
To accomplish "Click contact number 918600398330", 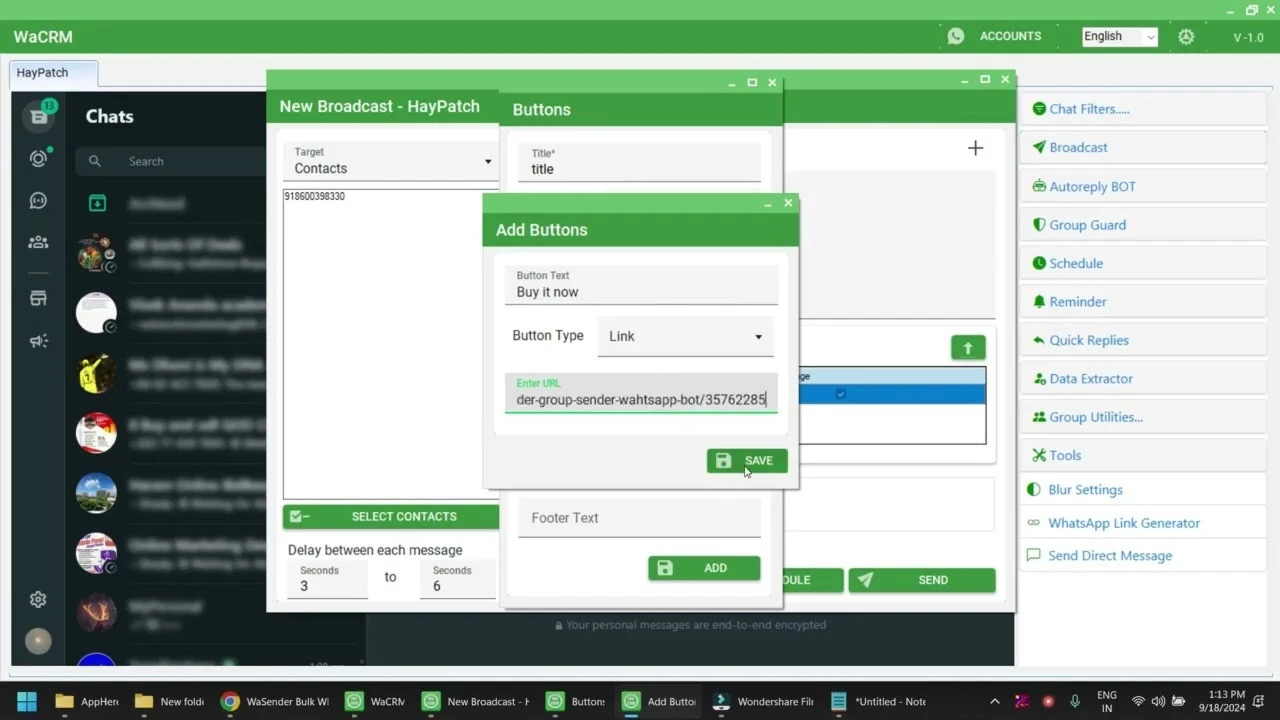I will pos(314,197).
